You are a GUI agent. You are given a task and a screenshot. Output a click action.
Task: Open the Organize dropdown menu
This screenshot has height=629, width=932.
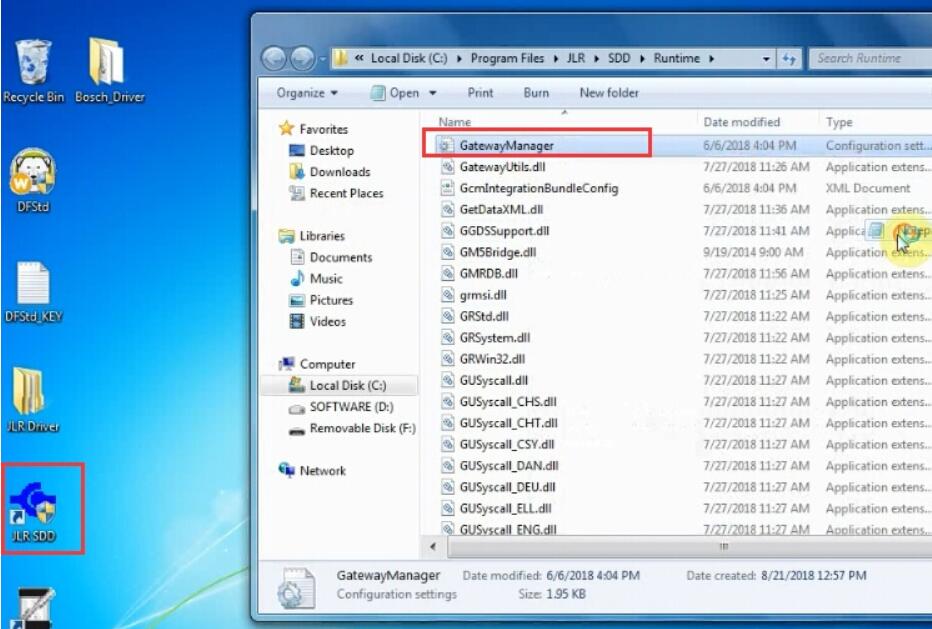[x=307, y=93]
